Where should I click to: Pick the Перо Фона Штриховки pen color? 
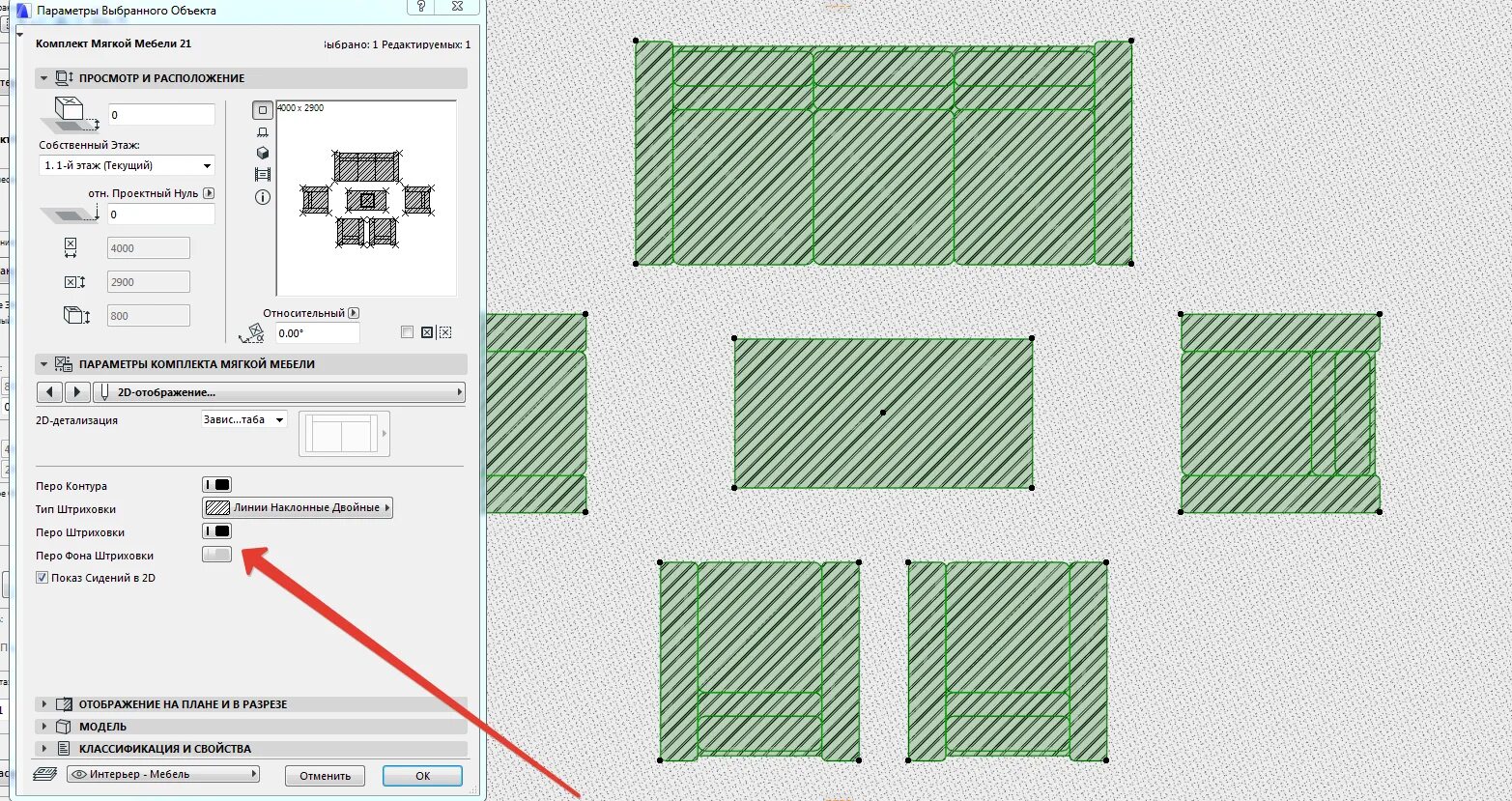point(217,555)
